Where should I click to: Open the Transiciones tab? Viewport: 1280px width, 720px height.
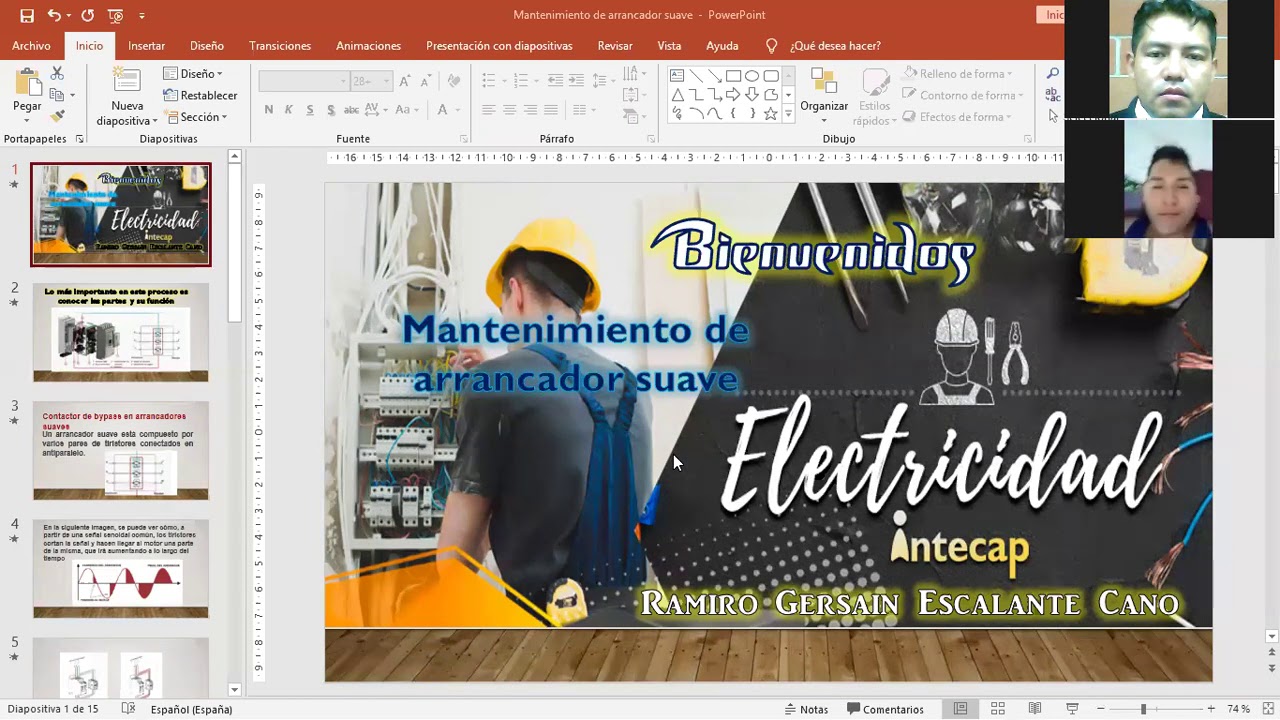click(280, 46)
